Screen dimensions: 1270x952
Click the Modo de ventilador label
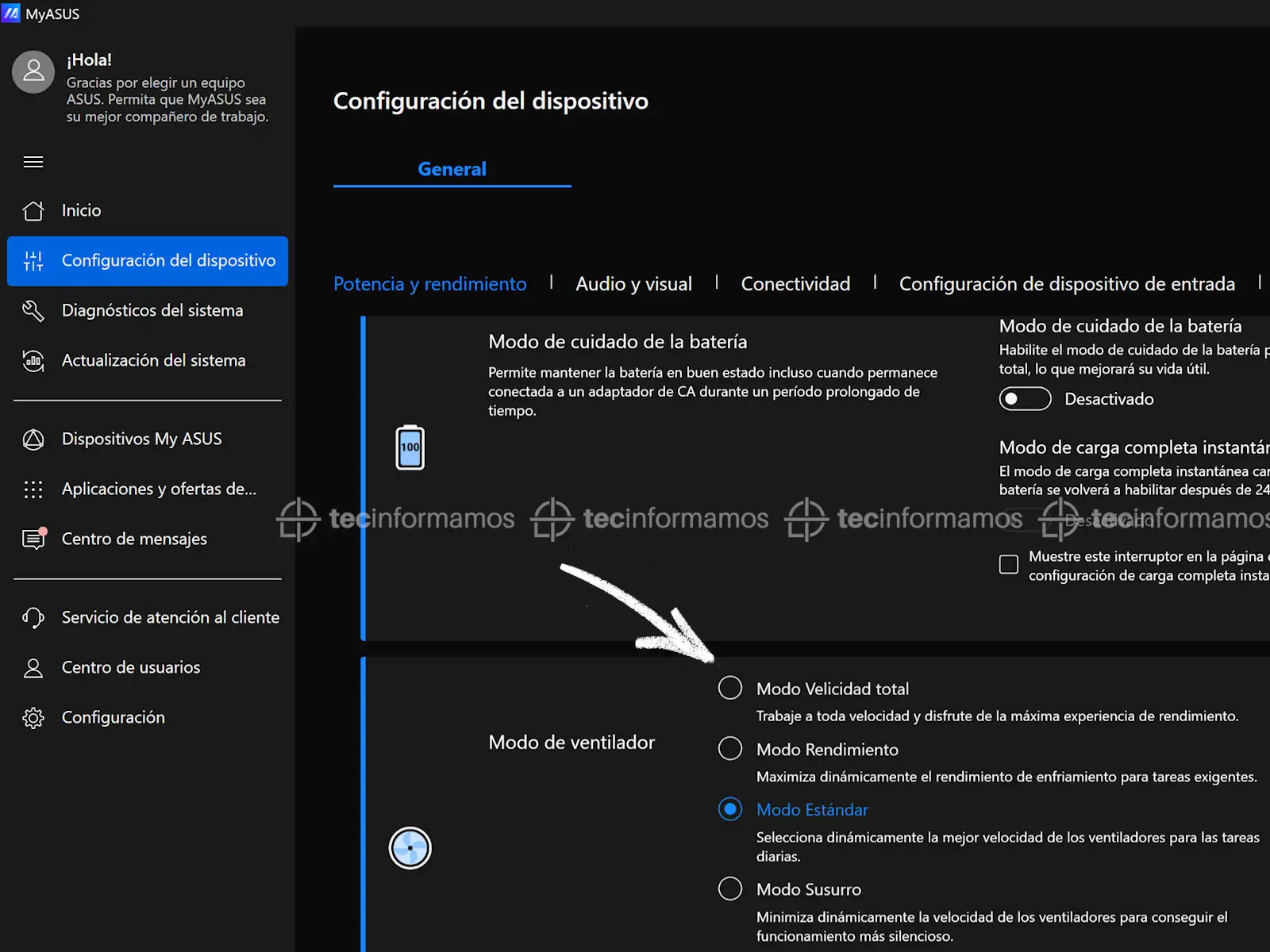pos(571,743)
